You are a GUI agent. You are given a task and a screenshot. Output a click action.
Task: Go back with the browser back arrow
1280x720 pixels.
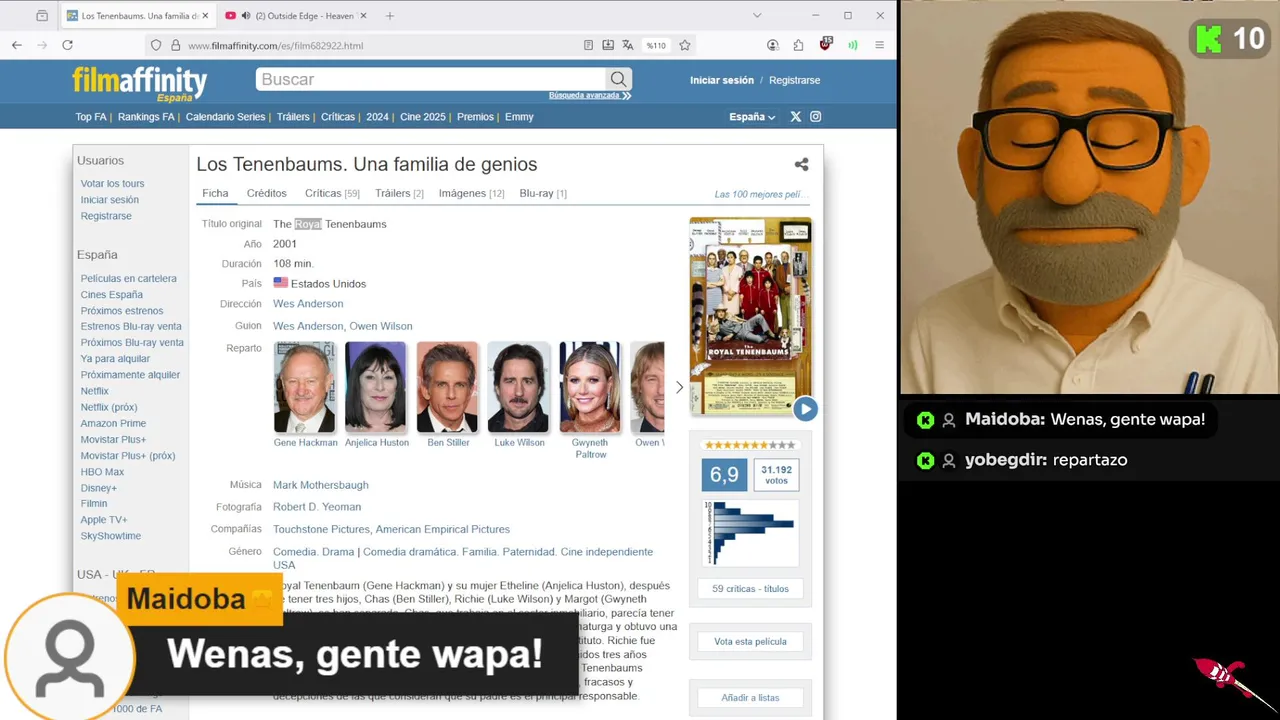(17, 45)
